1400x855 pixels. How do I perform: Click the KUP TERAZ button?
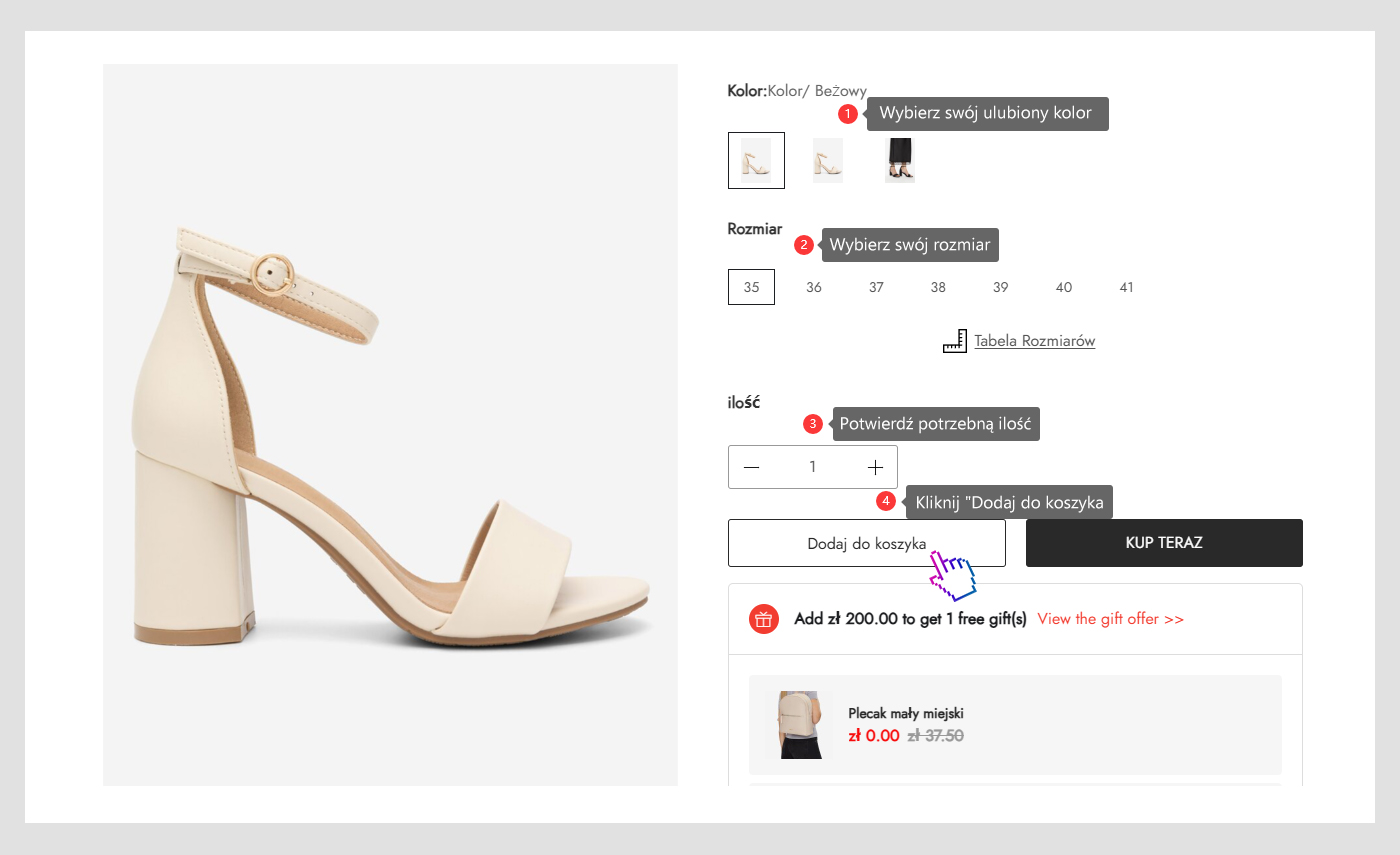click(1164, 543)
